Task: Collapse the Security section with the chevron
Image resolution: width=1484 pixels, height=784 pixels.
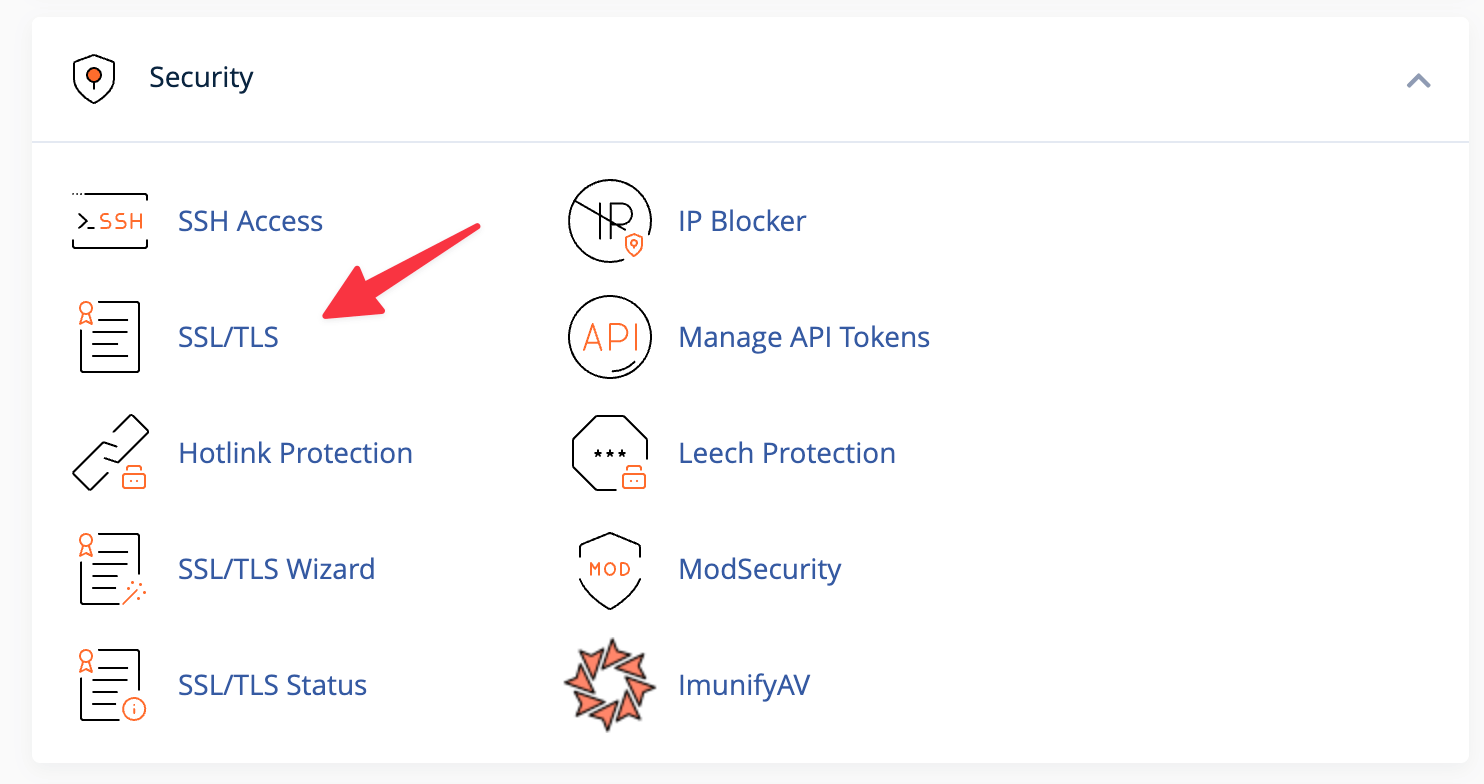Action: [x=1418, y=80]
